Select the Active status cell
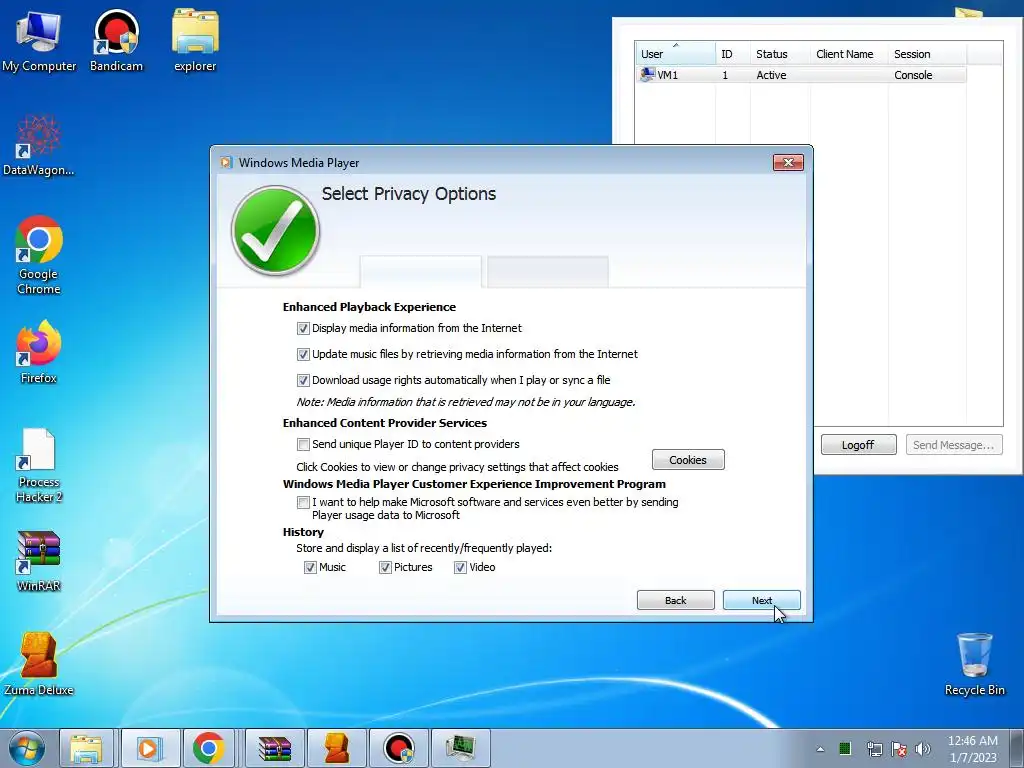The width and height of the screenshot is (1024, 768). point(771,75)
